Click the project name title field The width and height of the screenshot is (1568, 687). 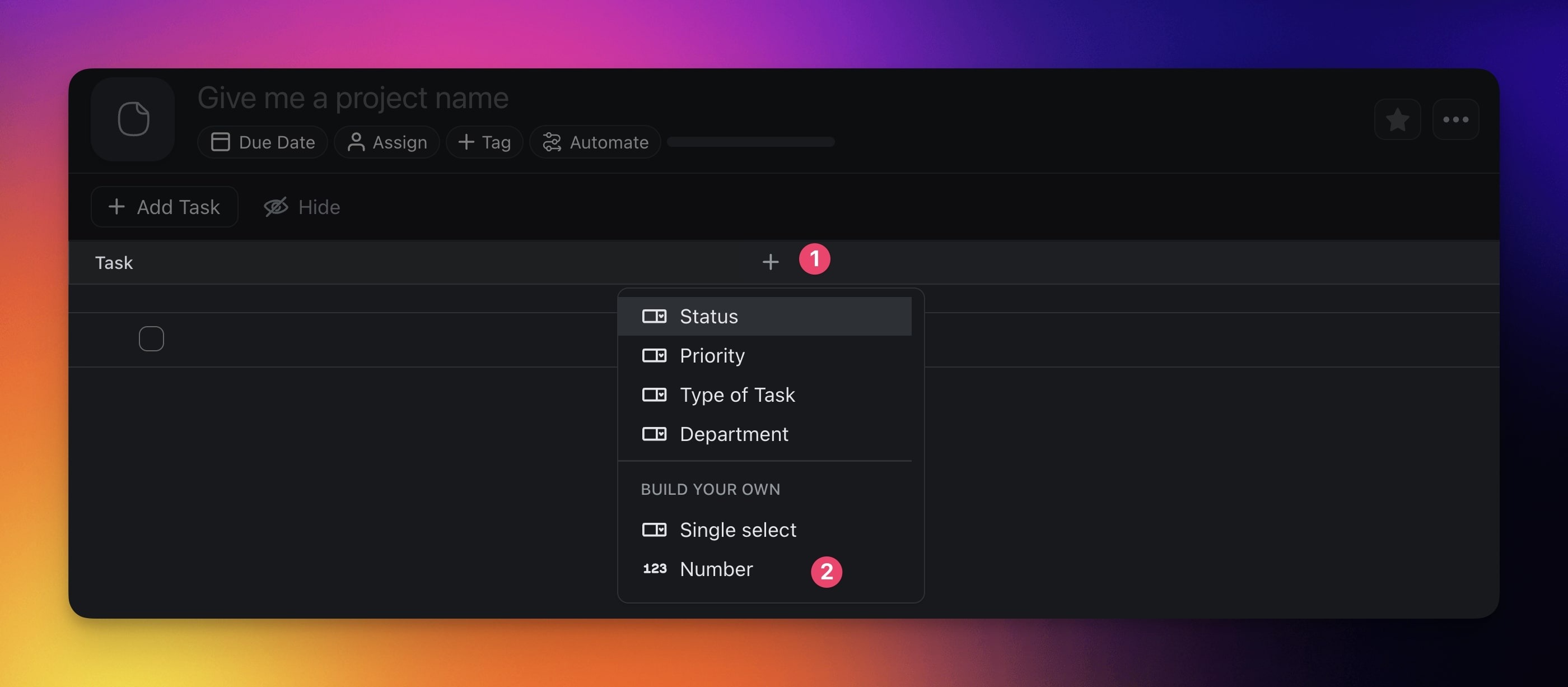tap(353, 98)
